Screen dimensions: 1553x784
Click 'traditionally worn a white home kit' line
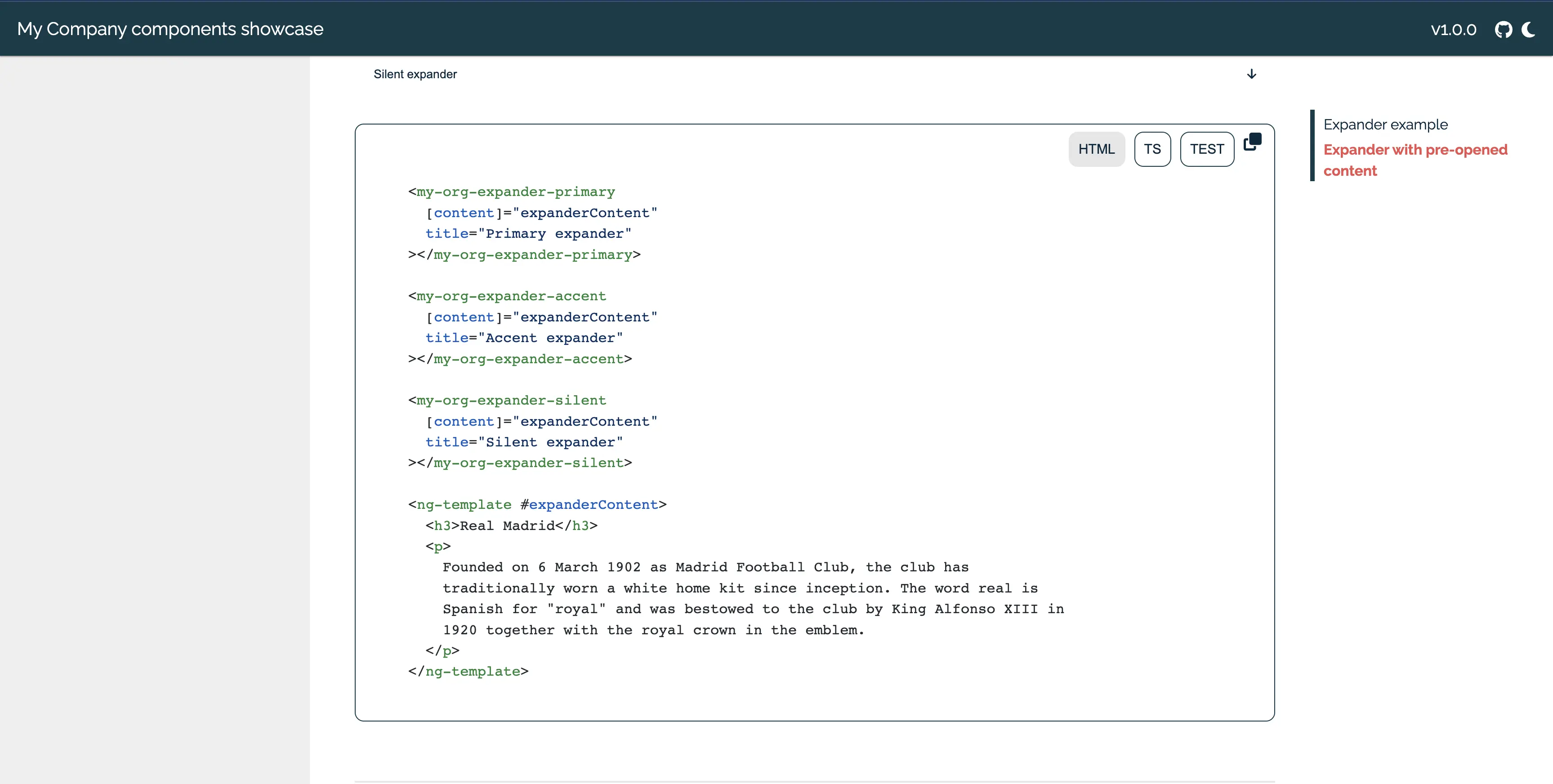(x=741, y=588)
